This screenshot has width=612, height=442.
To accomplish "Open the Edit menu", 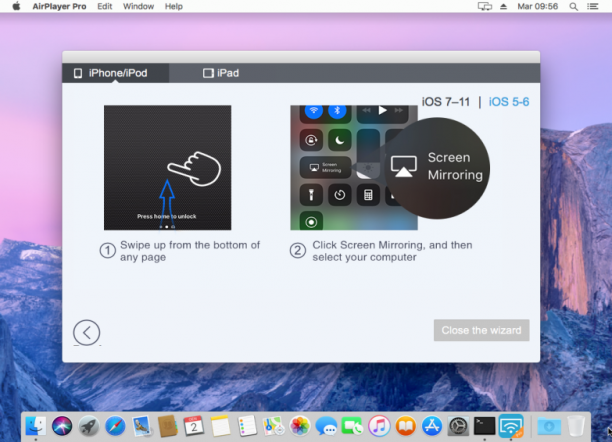I will [x=105, y=6].
